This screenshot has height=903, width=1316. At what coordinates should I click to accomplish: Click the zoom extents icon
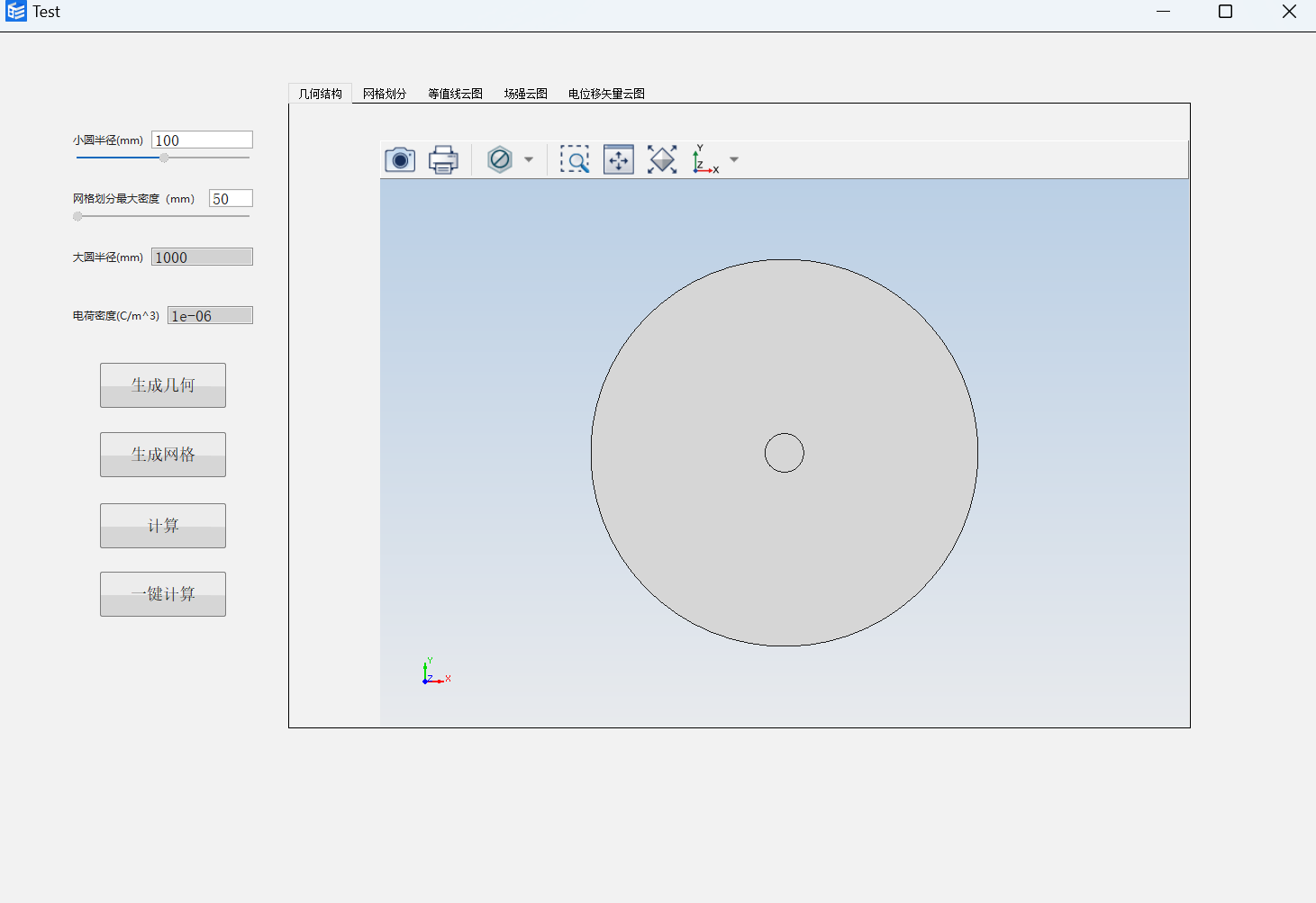[x=619, y=160]
